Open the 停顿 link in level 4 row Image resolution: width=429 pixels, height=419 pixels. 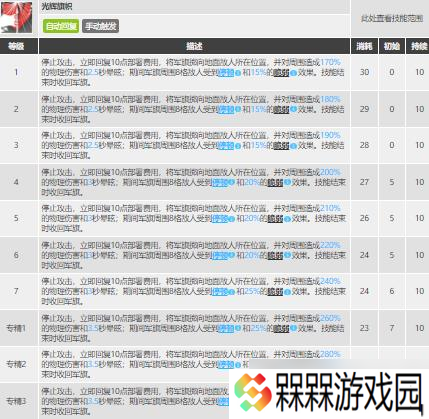[x=220, y=182]
